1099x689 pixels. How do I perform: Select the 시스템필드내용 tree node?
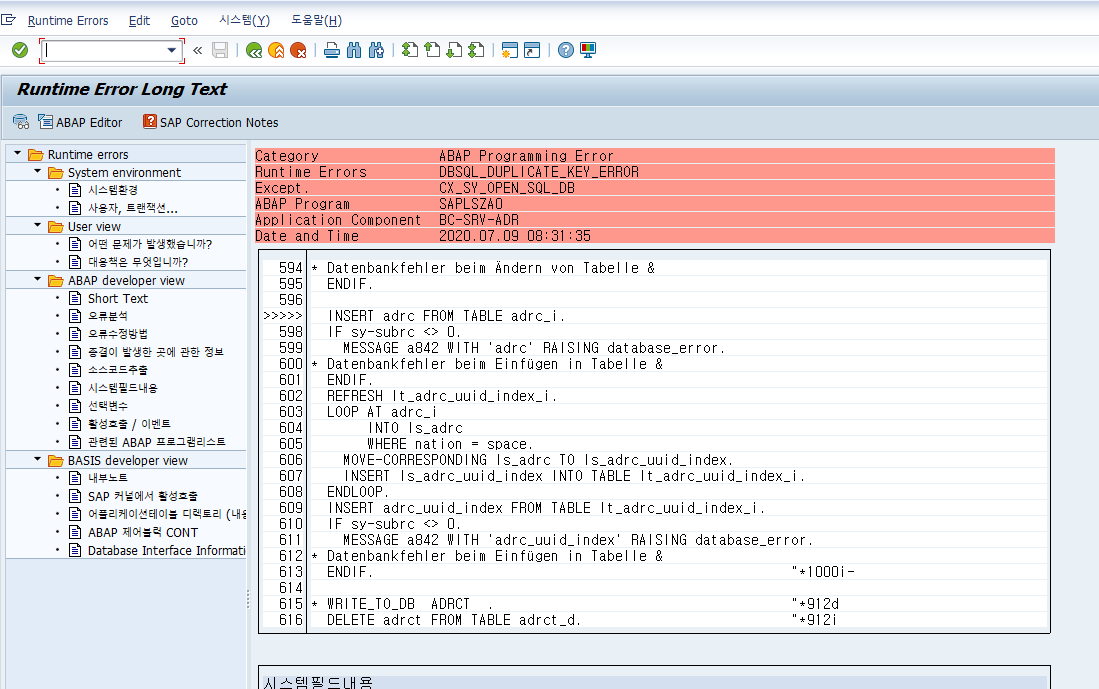(x=123, y=388)
